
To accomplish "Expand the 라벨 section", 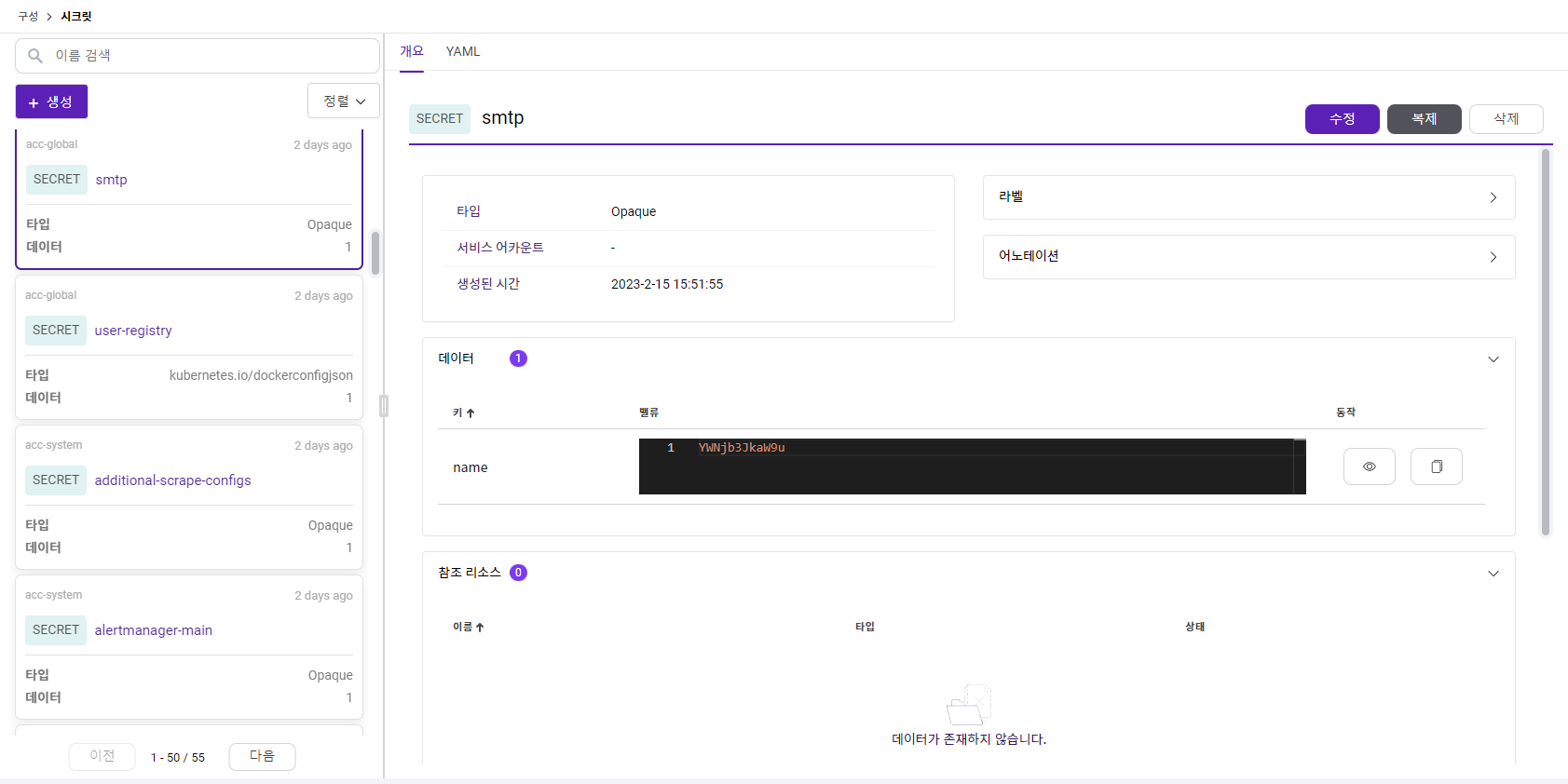I will click(x=1248, y=197).
